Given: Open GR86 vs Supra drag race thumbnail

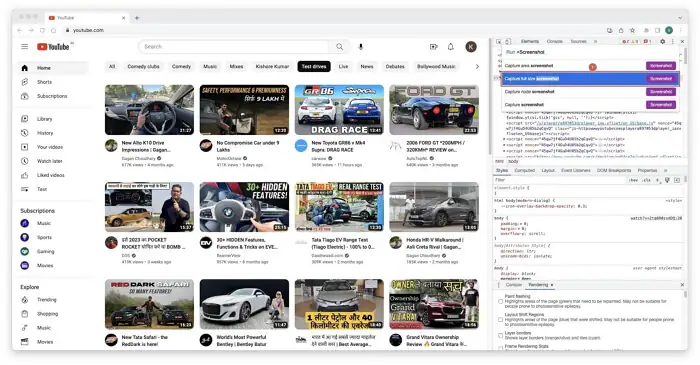Looking at the screenshot, I should 339,110.
